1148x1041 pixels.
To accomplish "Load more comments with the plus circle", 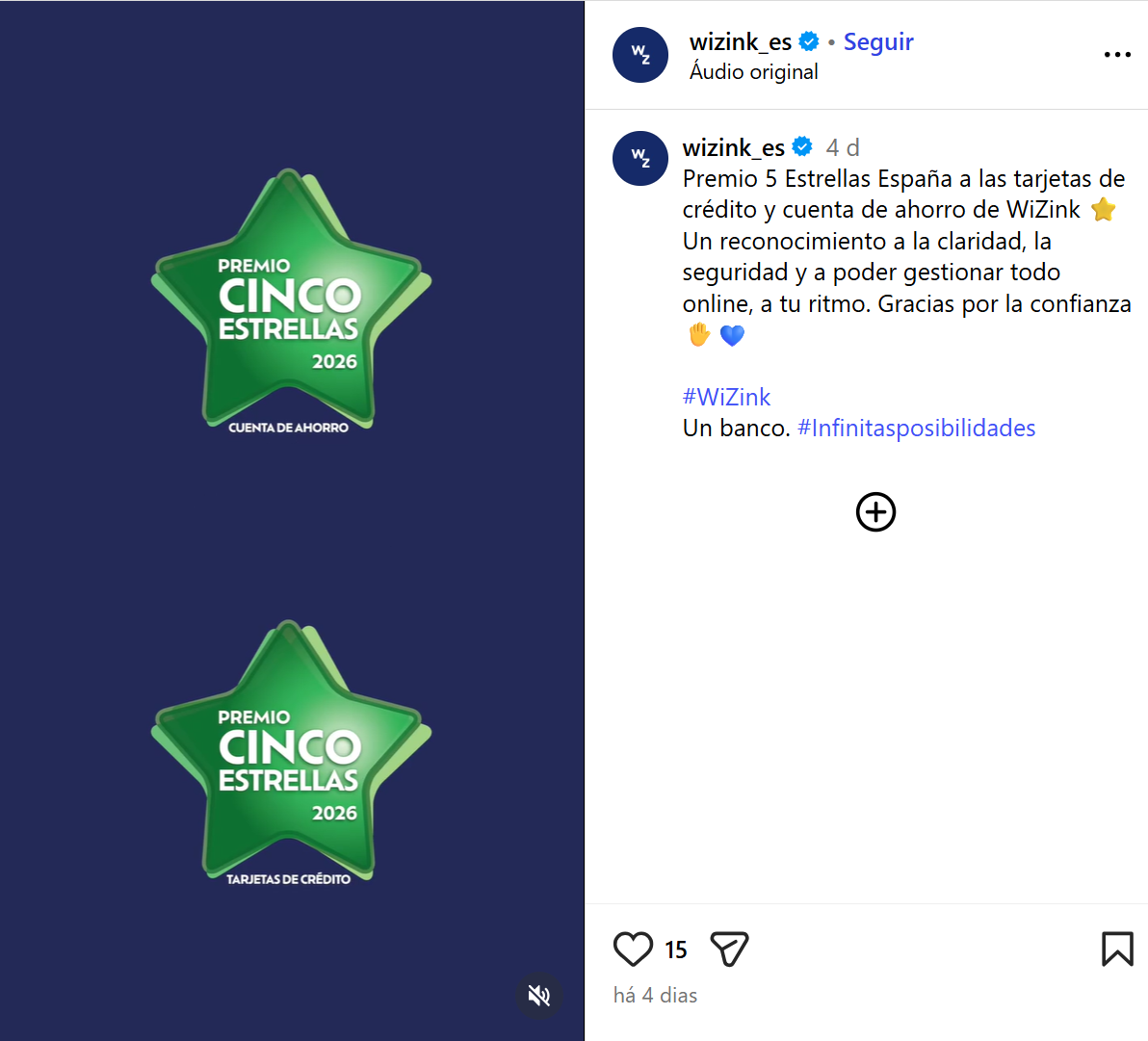I will (875, 511).
